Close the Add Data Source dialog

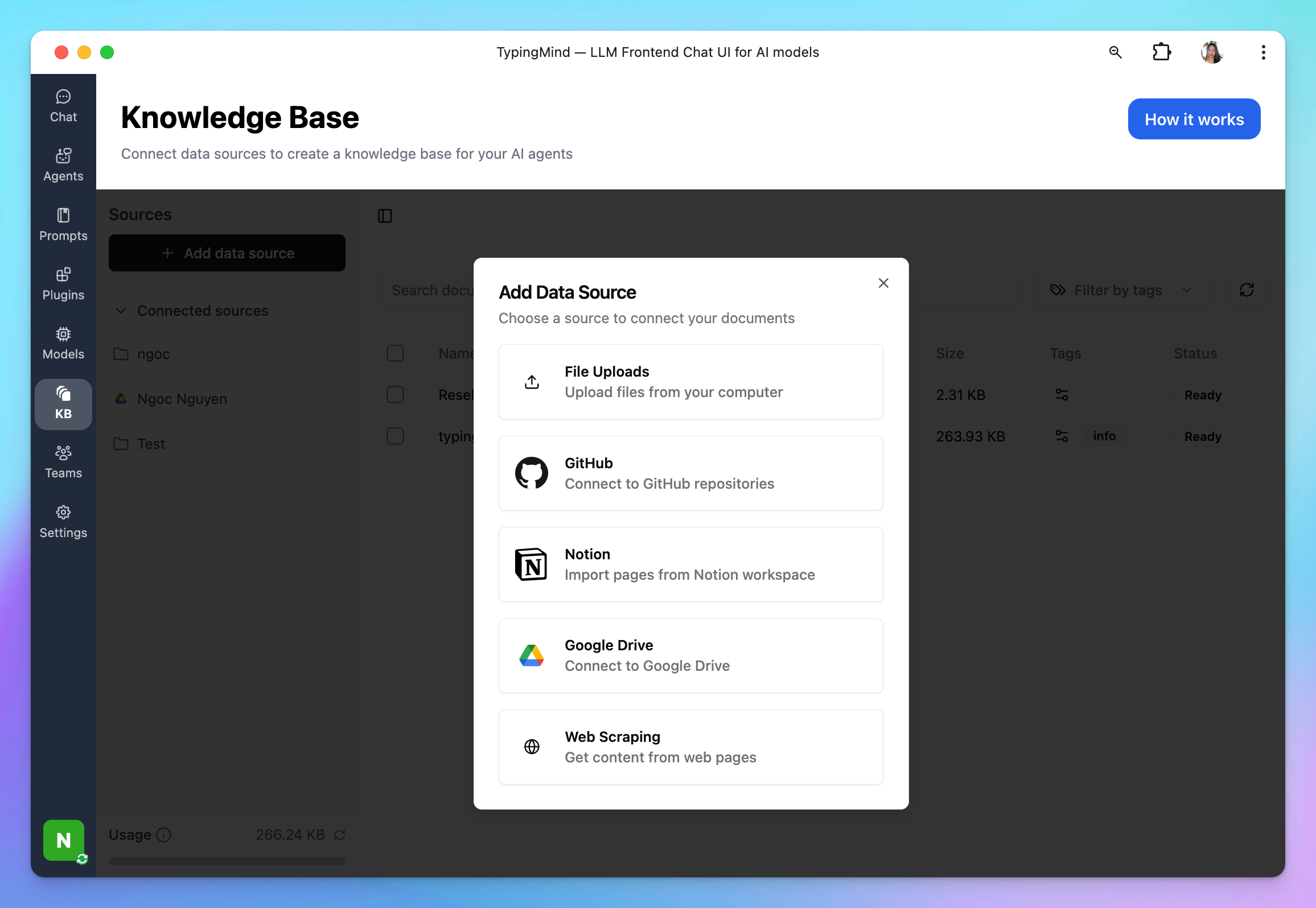(x=883, y=283)
